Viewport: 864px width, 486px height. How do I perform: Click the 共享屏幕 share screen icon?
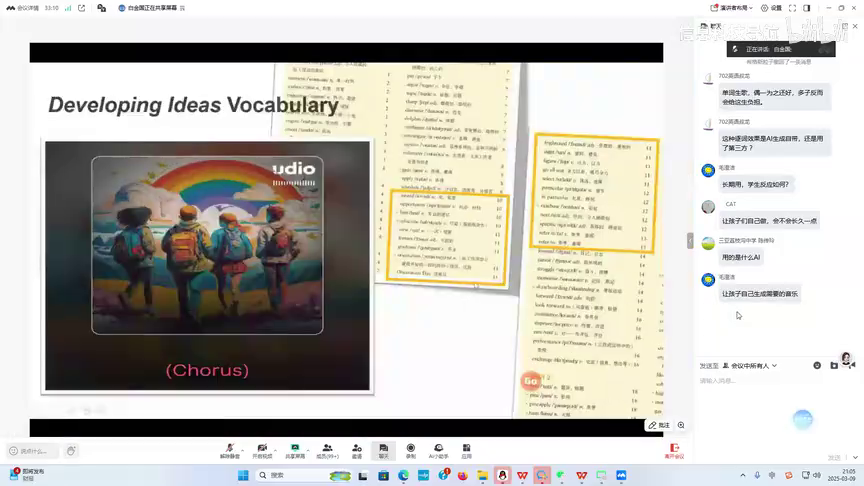click(295, 450)
